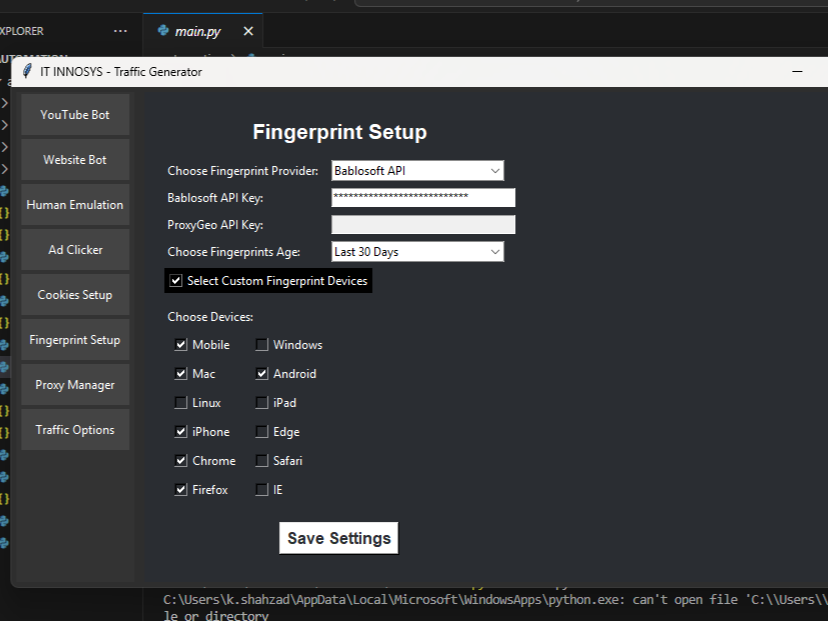Check the Safari browser option
Image resolution: width=828 pixels, height=621 pixels.
tap(262, 461)
